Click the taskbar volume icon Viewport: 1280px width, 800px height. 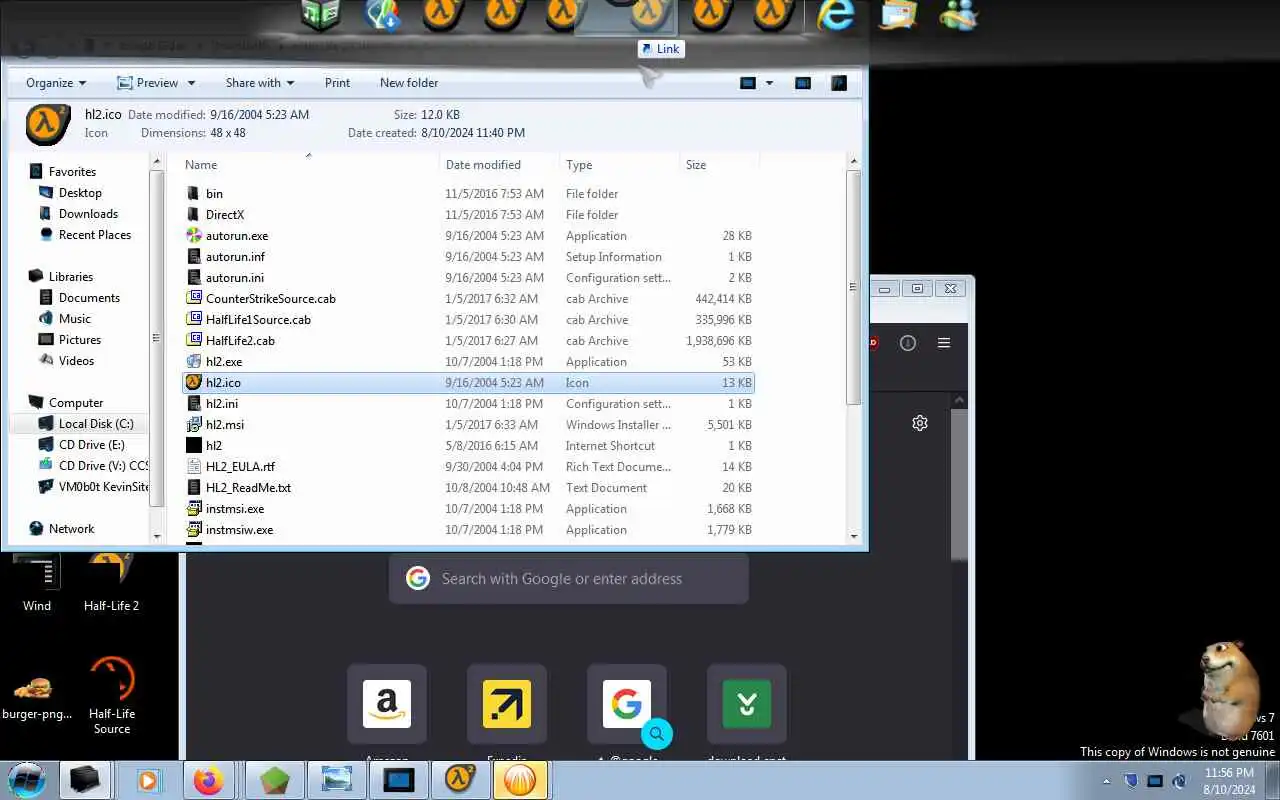pyautogui.click(x=1179, y=781)
